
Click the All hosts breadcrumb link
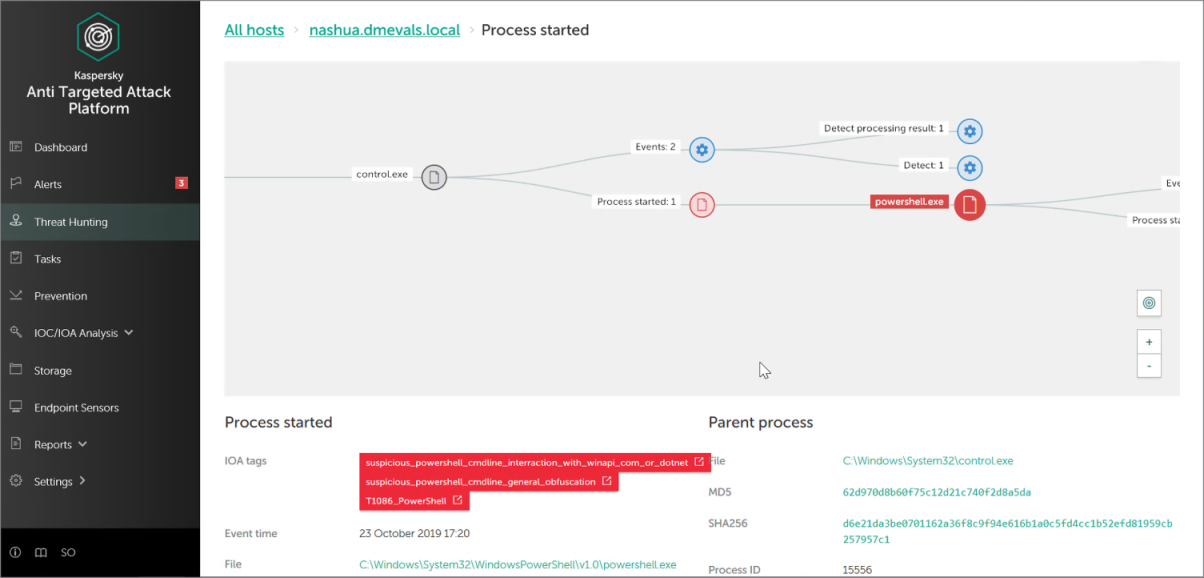(254, 30)
